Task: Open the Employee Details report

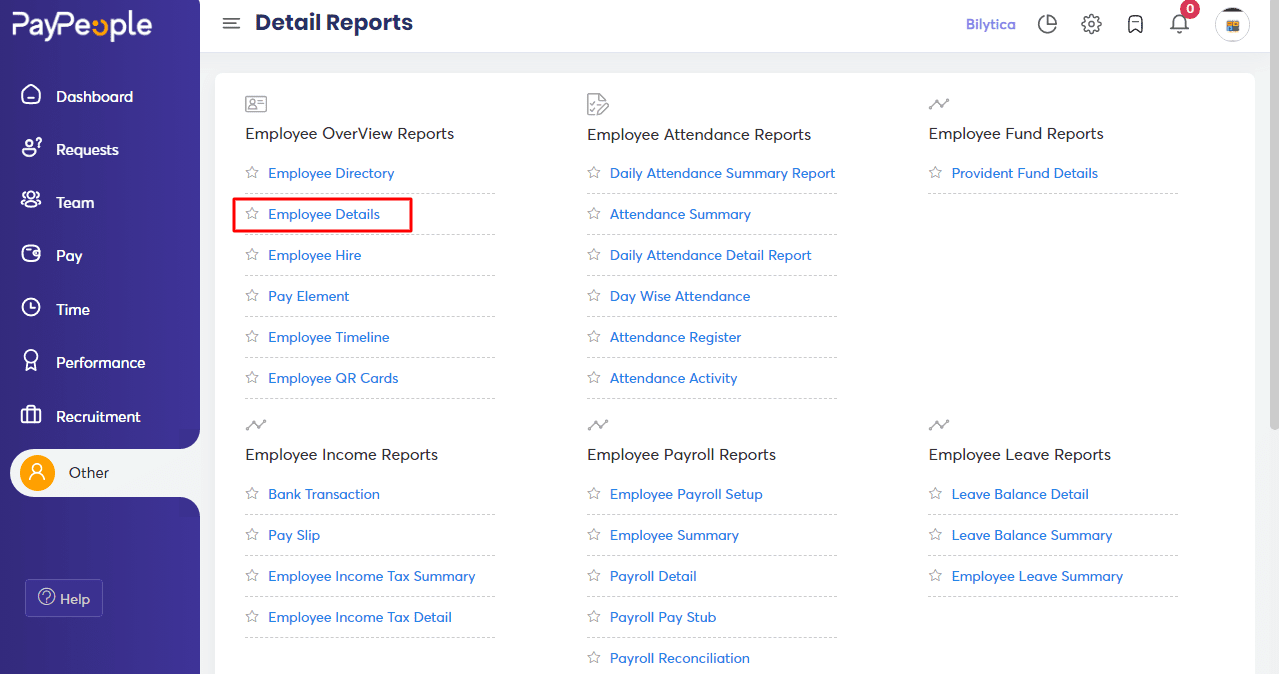Action: pyautogui.click(x=324, y=214)
